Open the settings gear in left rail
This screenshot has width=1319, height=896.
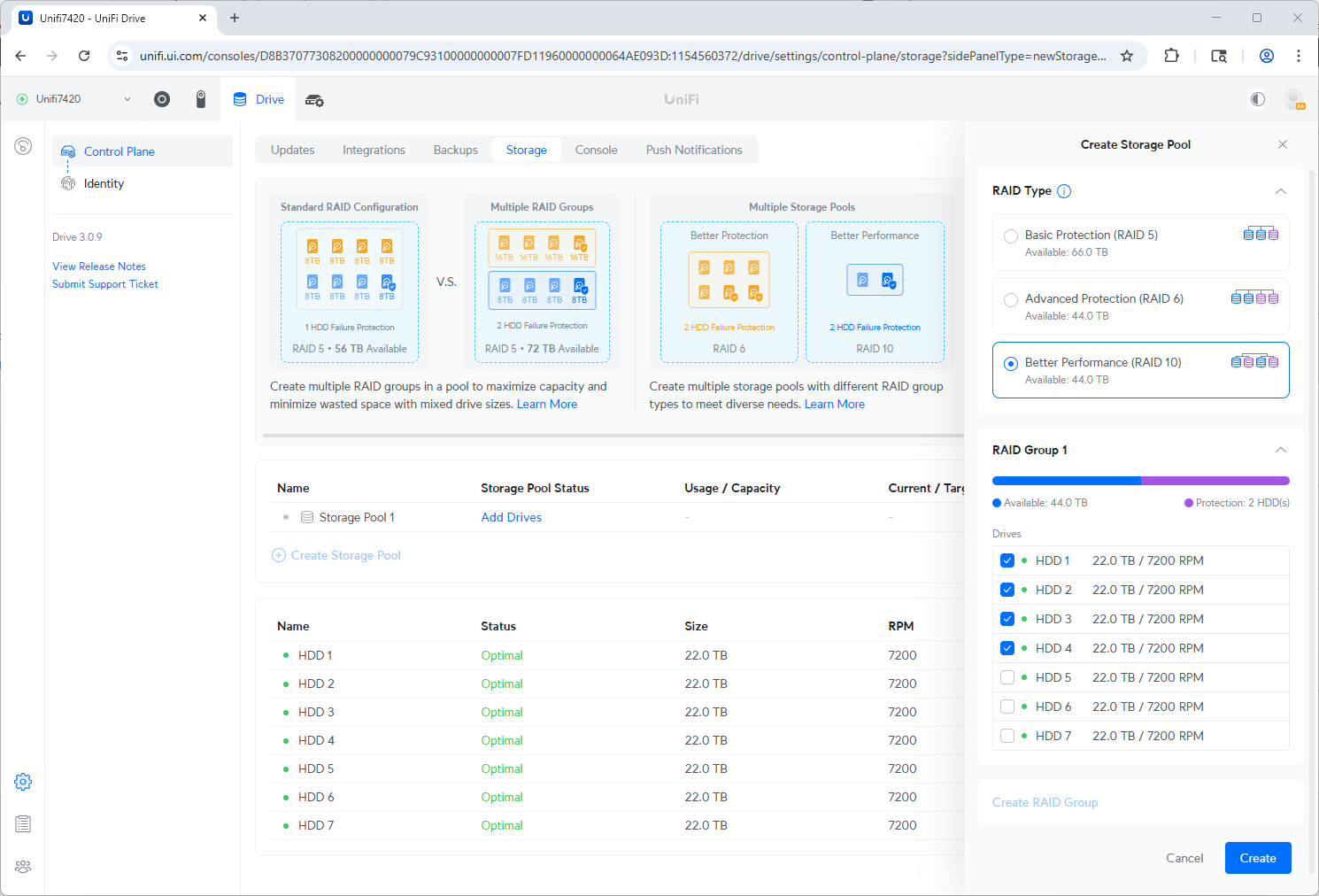coord(23,782)
